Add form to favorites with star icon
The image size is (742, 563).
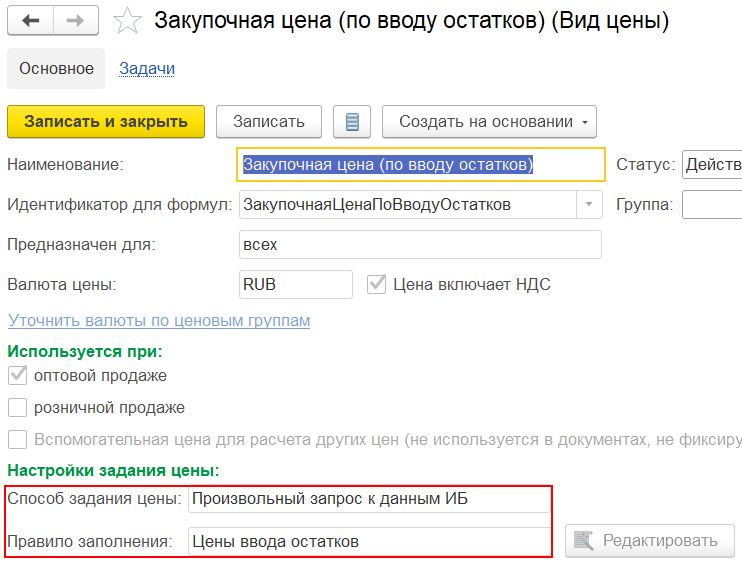(127, 21)
